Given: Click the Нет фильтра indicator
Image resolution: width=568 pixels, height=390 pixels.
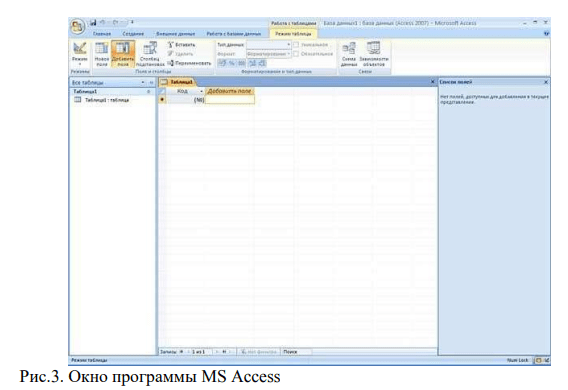Looking at the screenshot, I should coord(259,352).
